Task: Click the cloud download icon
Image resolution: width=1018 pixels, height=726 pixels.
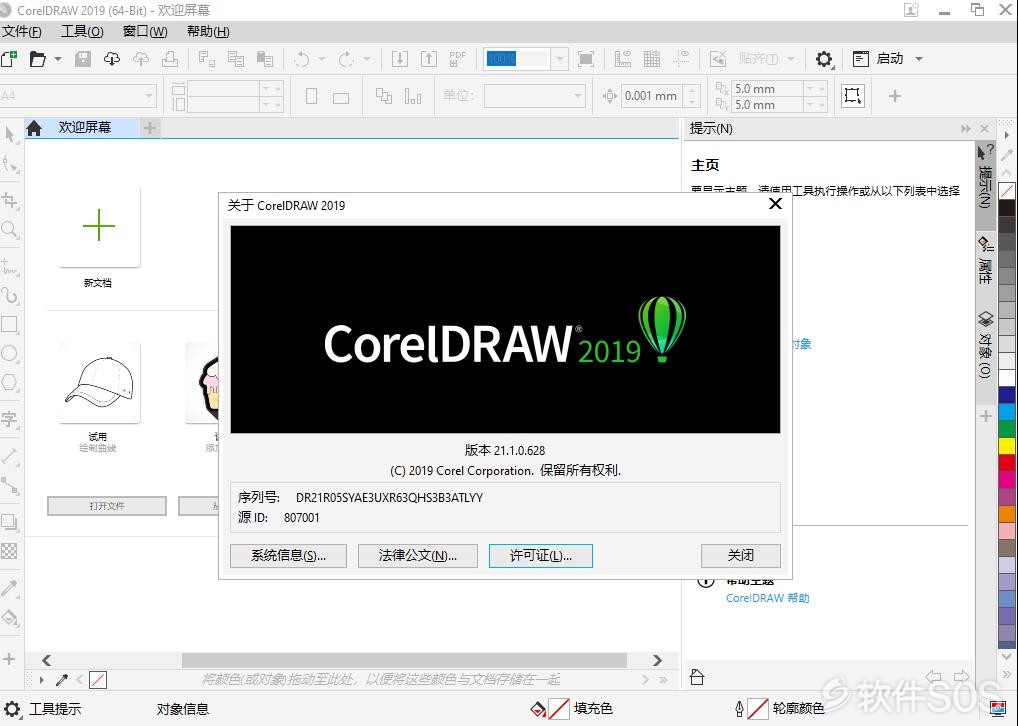Action: (x=112, y=58)
